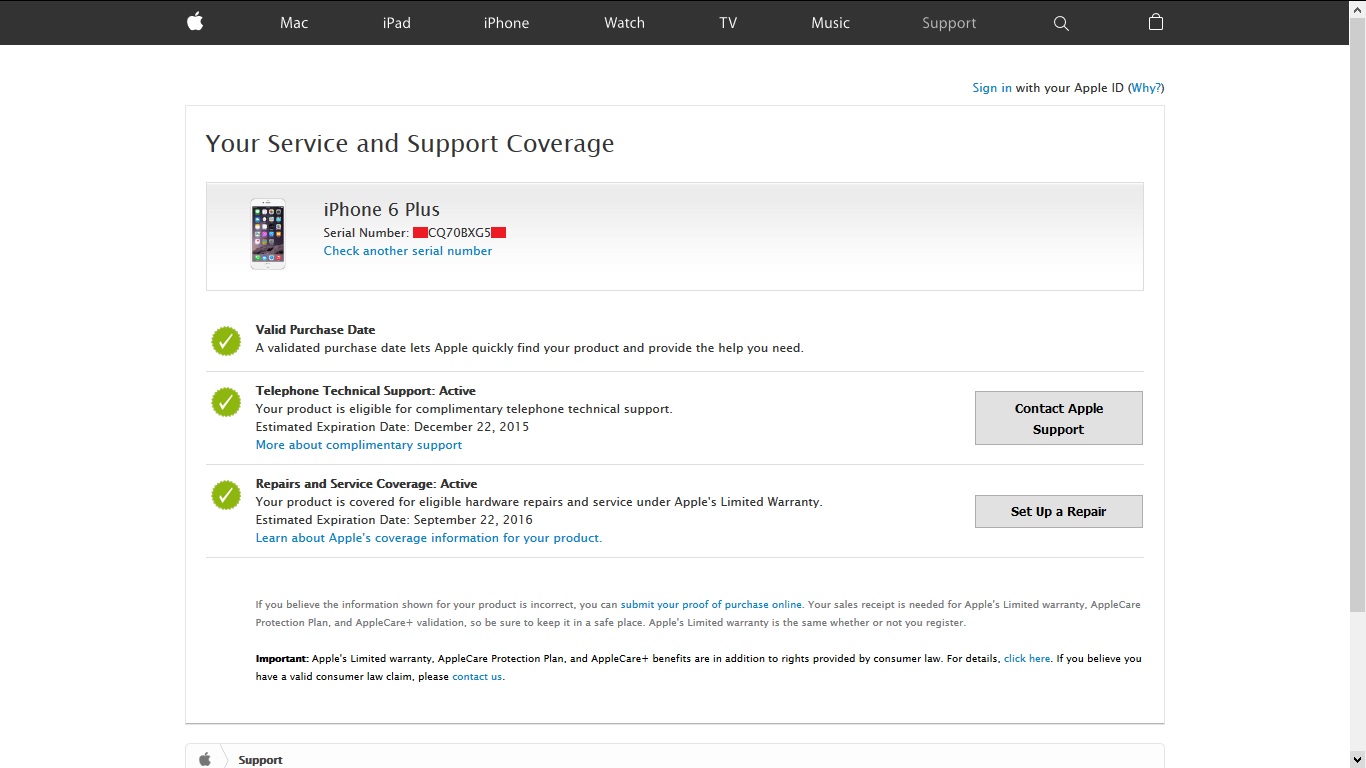Open Learn about Apple's coverage information link
1366x768 pixels.
point(429,538)
